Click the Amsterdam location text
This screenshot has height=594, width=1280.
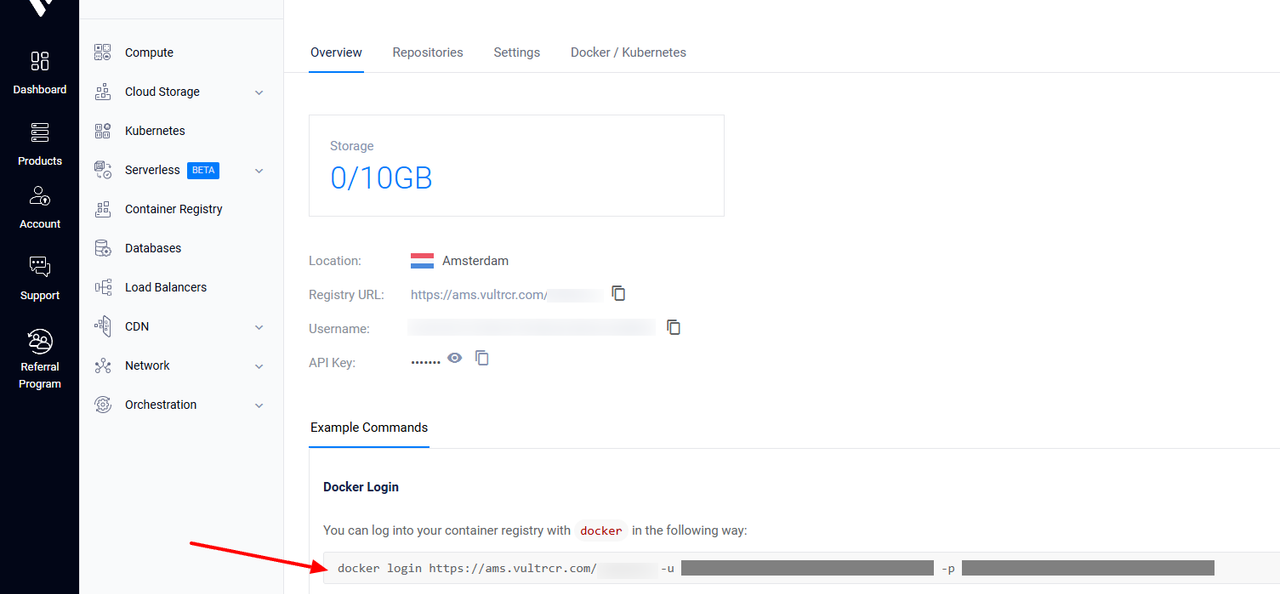click(475, 261)
